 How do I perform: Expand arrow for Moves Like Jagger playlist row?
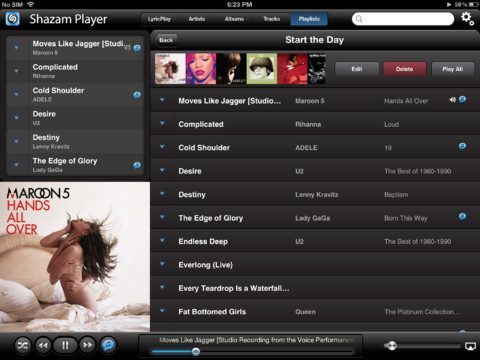click(x=162, y=100)
